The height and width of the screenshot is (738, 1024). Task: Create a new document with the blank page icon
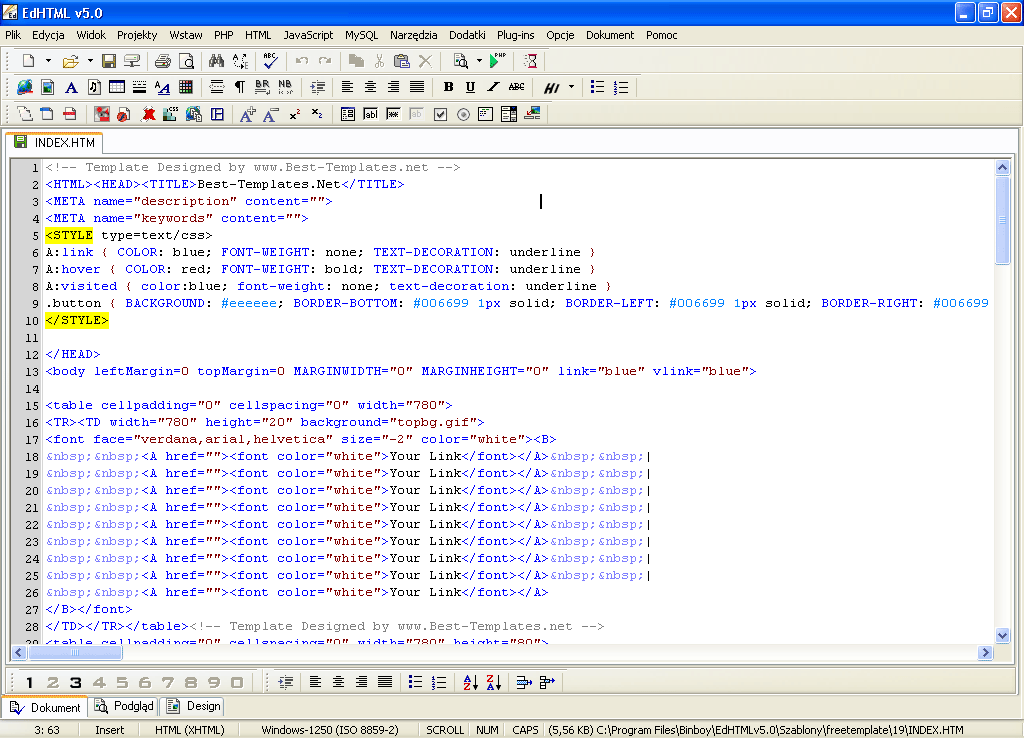coord(28,61)
